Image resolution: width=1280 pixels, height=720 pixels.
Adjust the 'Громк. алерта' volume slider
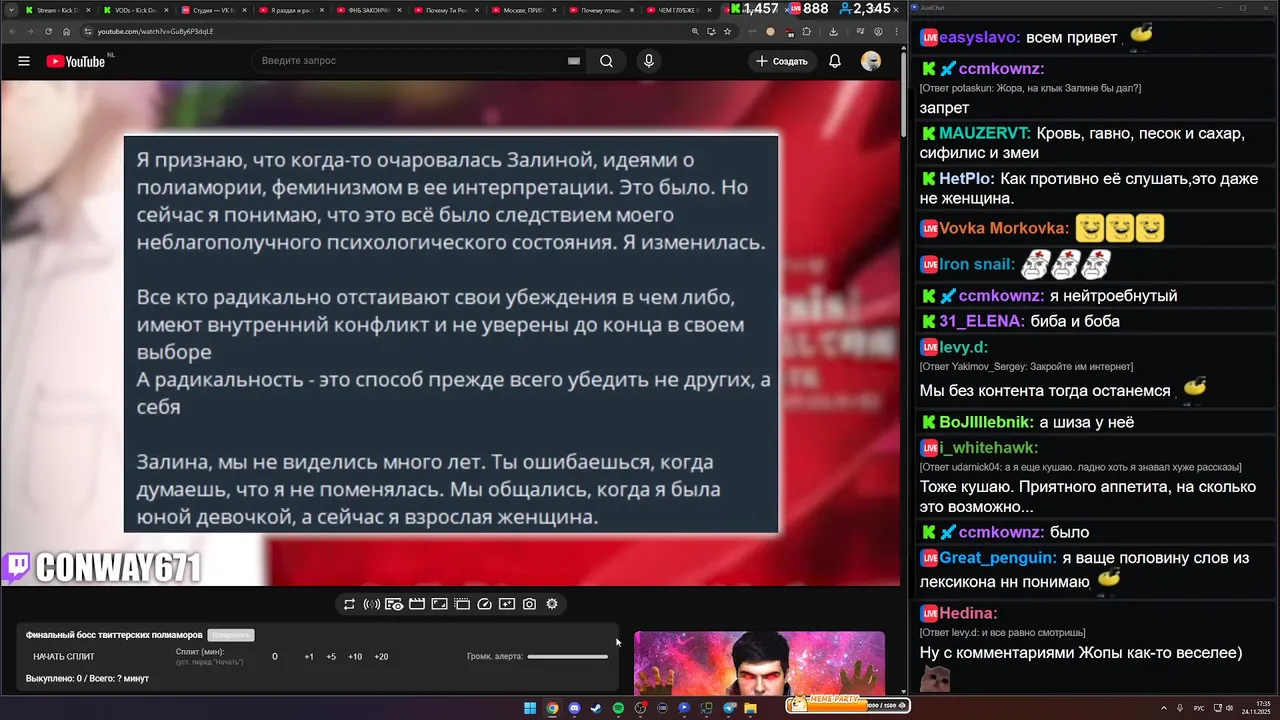(x=567, y=657)
